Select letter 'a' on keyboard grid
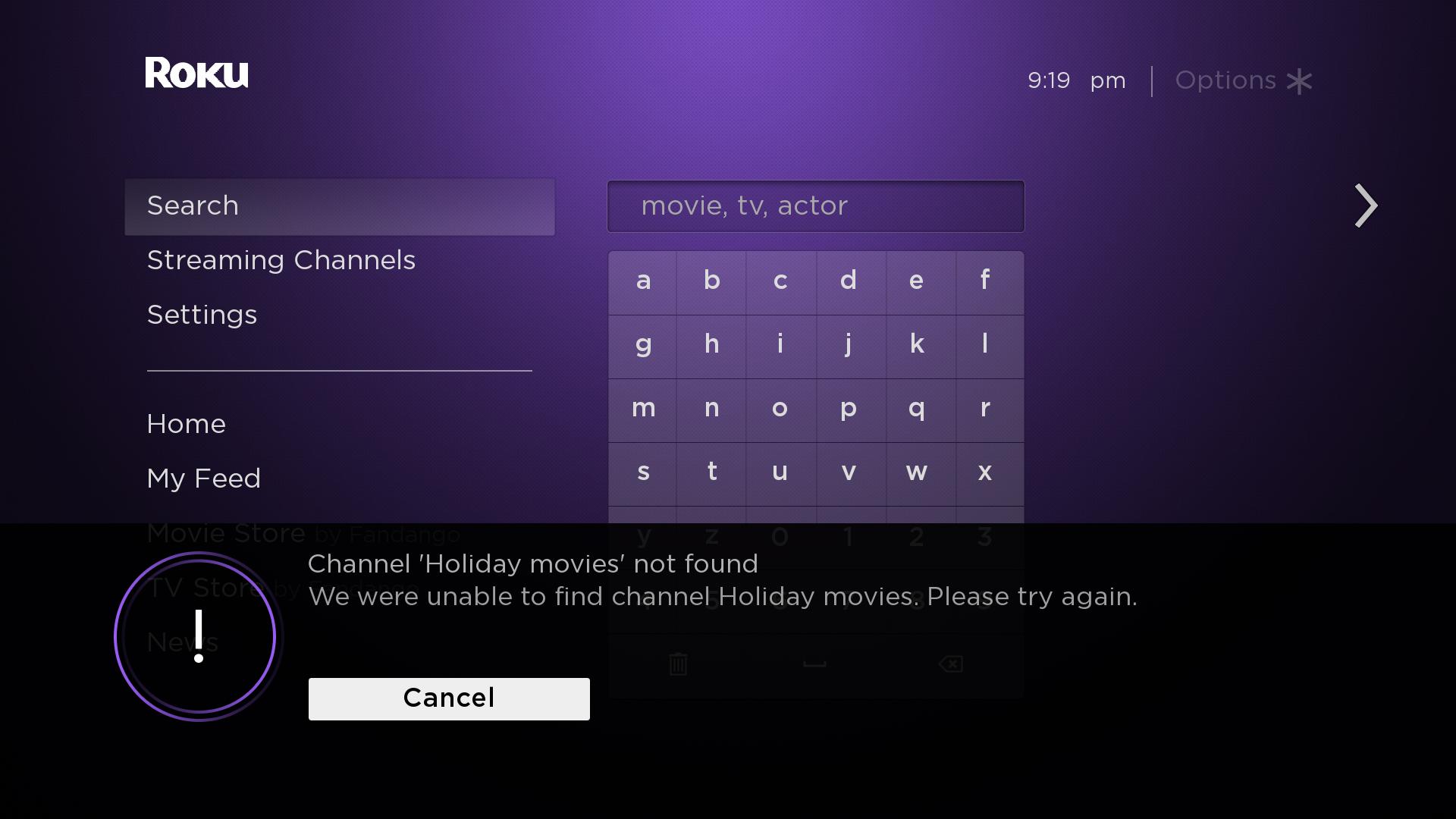The width and height of the screenshot is (1456, 819). 643,280
